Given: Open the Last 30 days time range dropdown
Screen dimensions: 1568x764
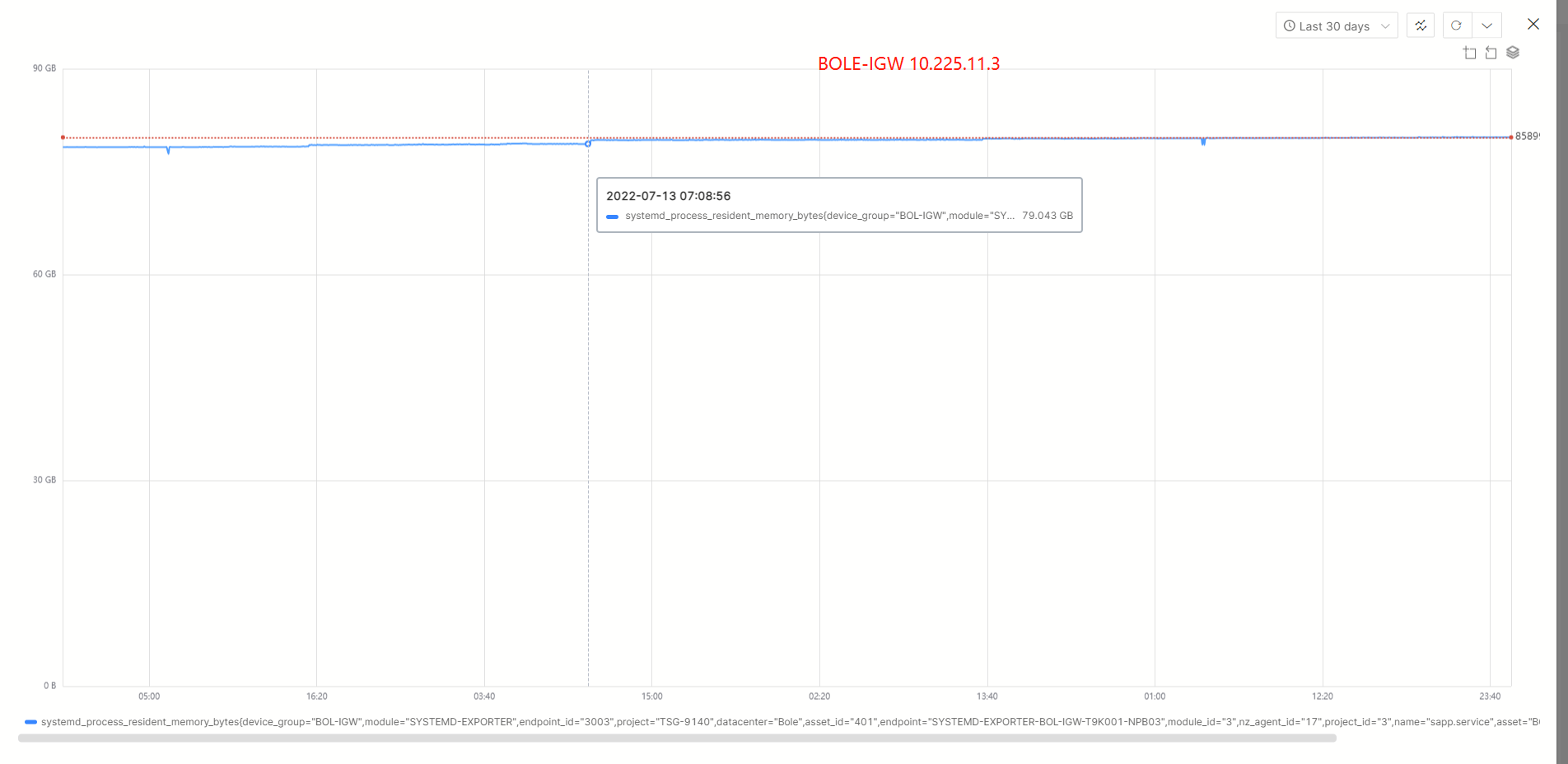Looking at the screenshot, I should [1336, 26].
